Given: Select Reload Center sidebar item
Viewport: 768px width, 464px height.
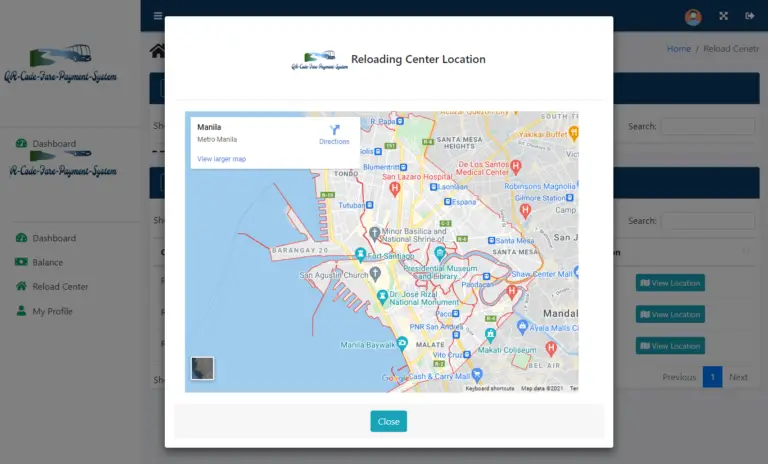Looking at the screenshot, I should click(60, 287).
